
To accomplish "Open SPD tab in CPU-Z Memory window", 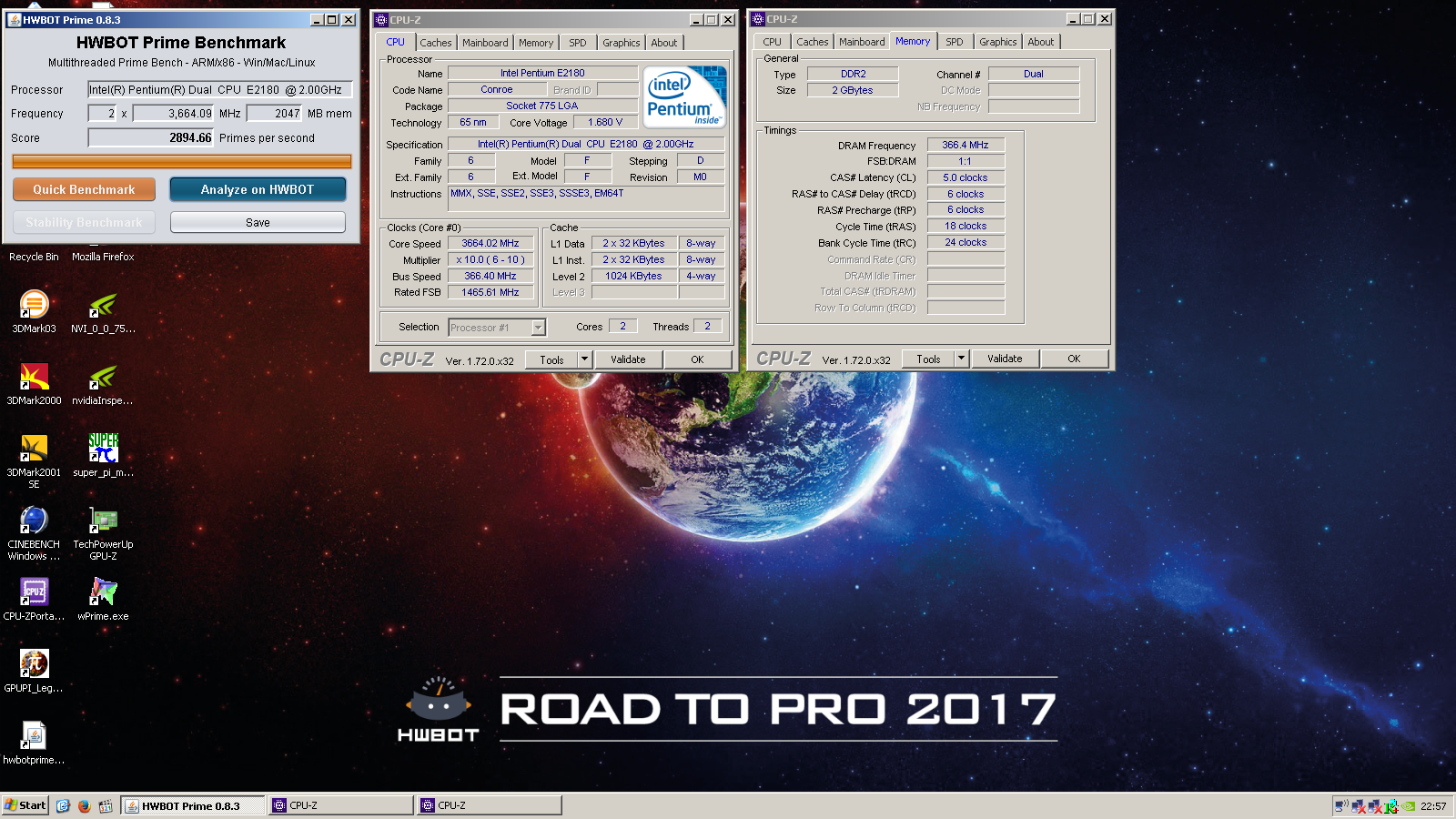I will click(955, 42).
